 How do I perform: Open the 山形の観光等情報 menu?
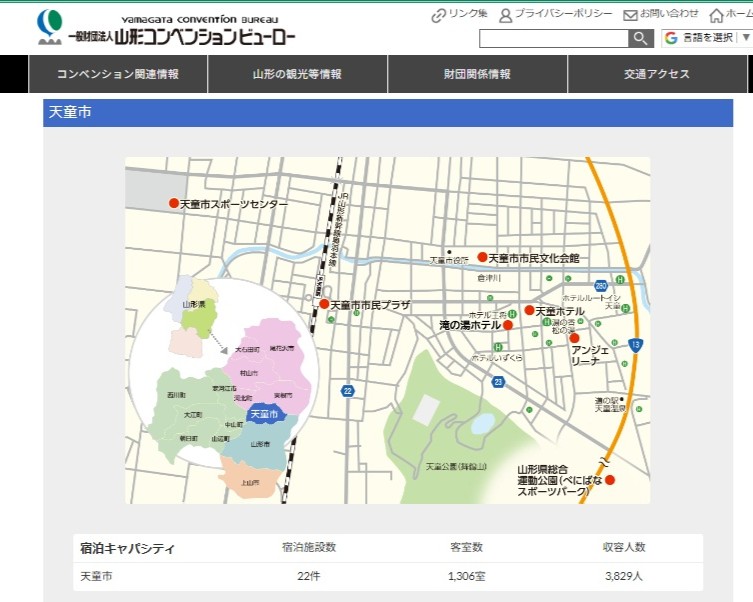pyautogui.click(x=297, y=74)
